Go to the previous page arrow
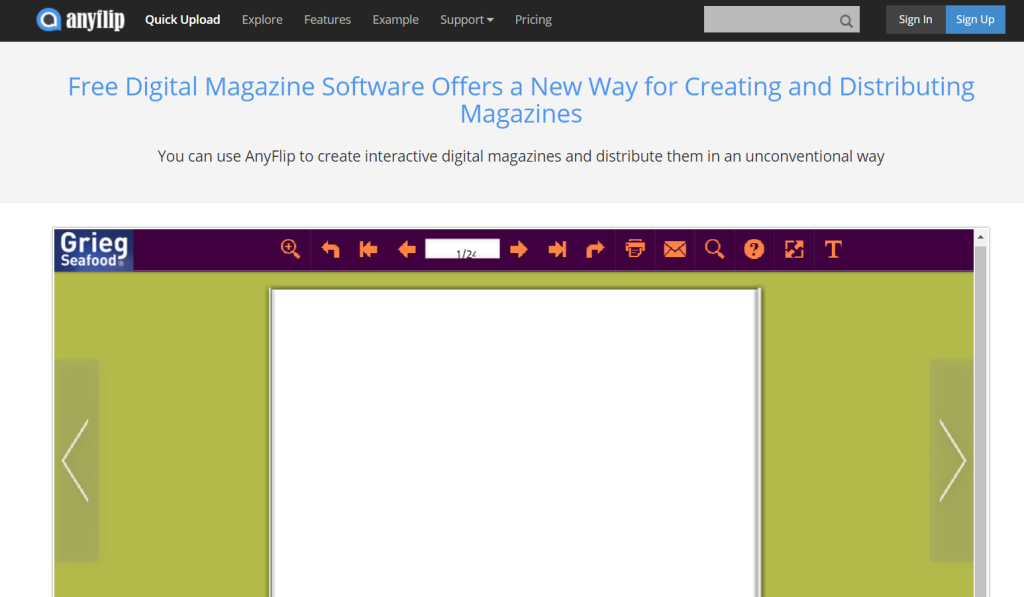The height and width of the screenshot is (597, 1024). click(406, 249)
